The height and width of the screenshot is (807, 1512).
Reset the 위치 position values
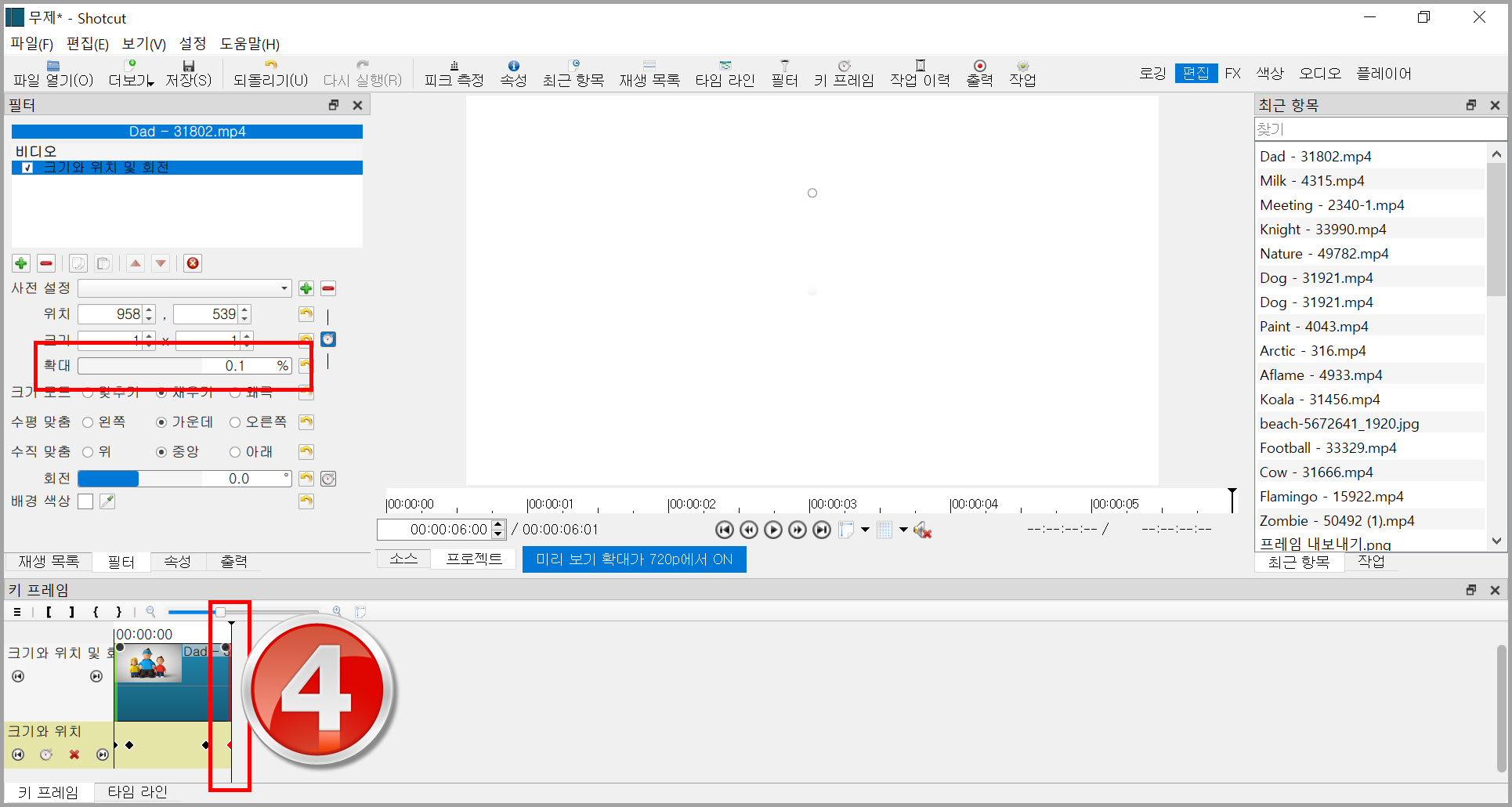pyautogui.click(x=306, y=314)
